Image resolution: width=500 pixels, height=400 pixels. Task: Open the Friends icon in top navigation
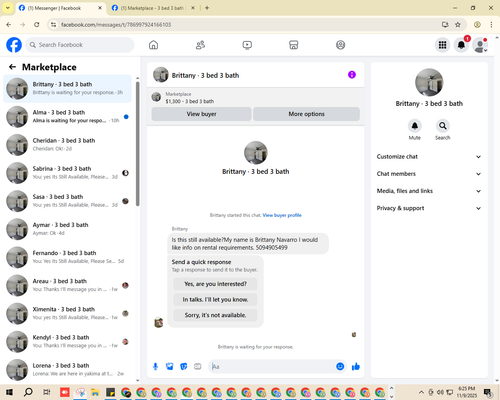(200, 45)
